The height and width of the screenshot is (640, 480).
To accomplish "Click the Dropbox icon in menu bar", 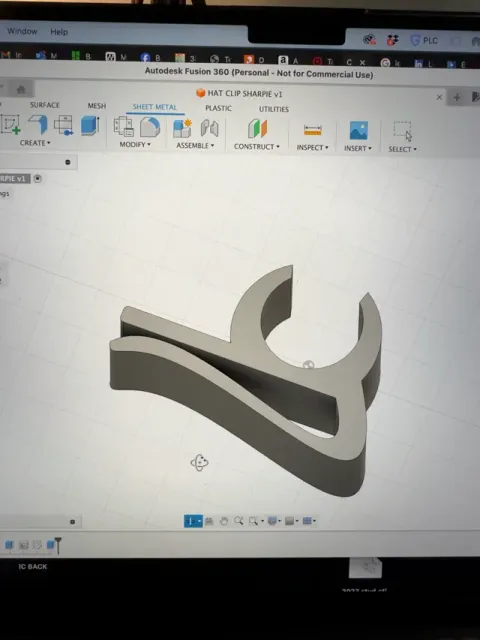I will (x=392, y=40).
